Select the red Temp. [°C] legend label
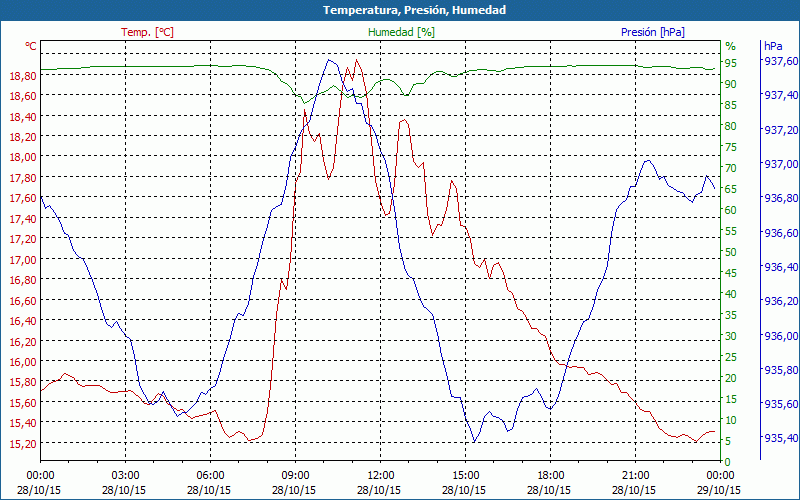 [x=147, y=32]
